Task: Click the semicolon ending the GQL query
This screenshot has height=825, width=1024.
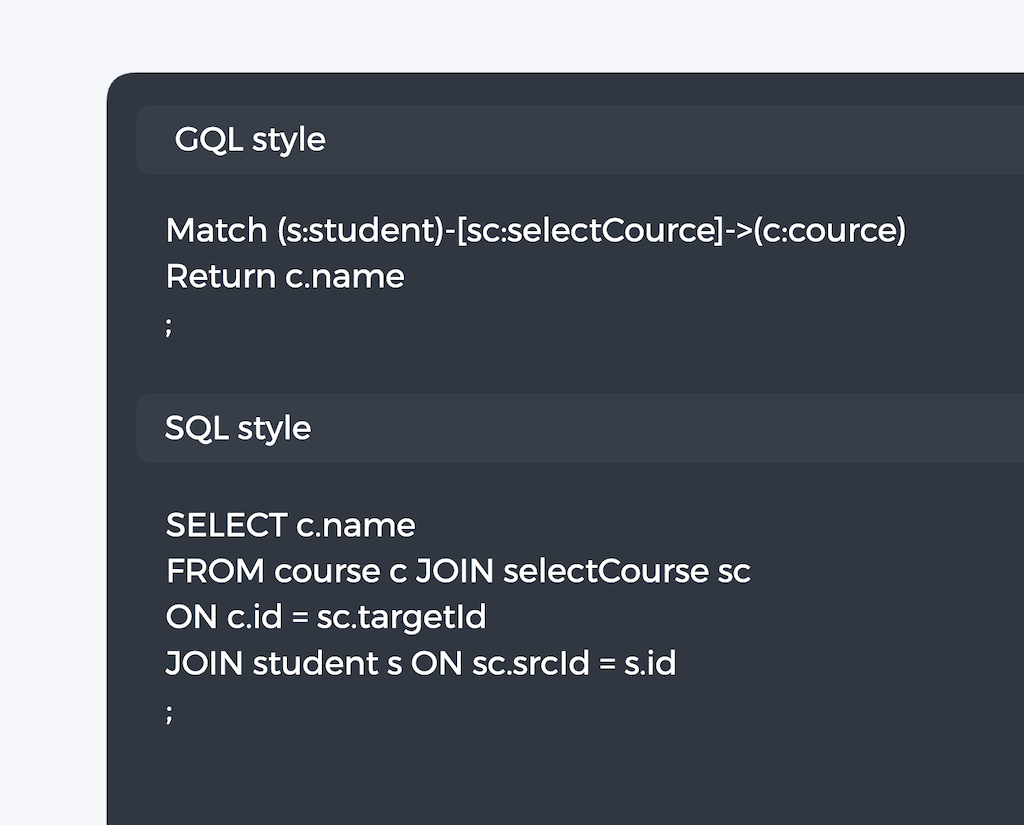Action: click(x=169, y=325)
